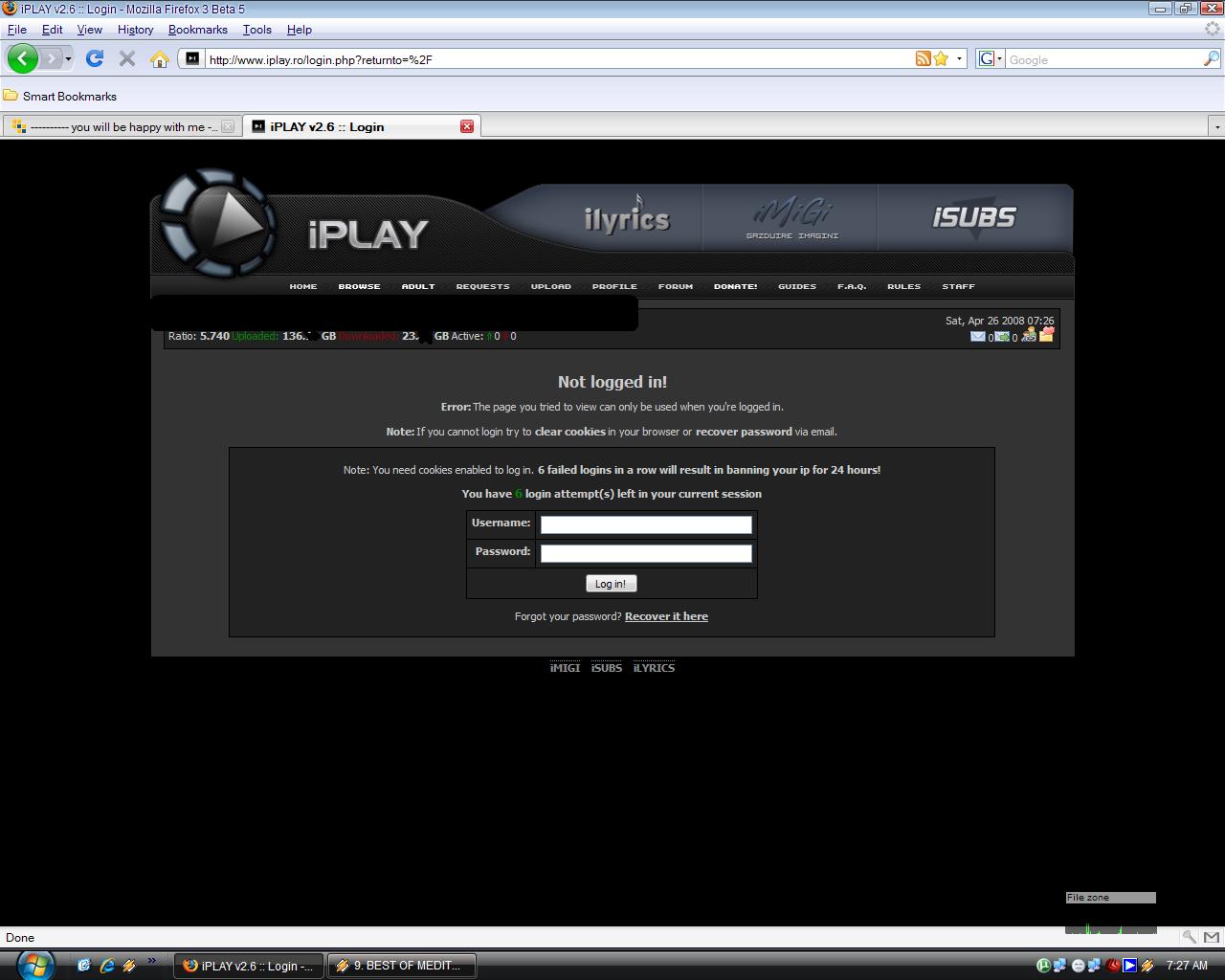Viewport: 1225px width, 980px height.
Task: Click the Password input field
Action: (646, 553)
